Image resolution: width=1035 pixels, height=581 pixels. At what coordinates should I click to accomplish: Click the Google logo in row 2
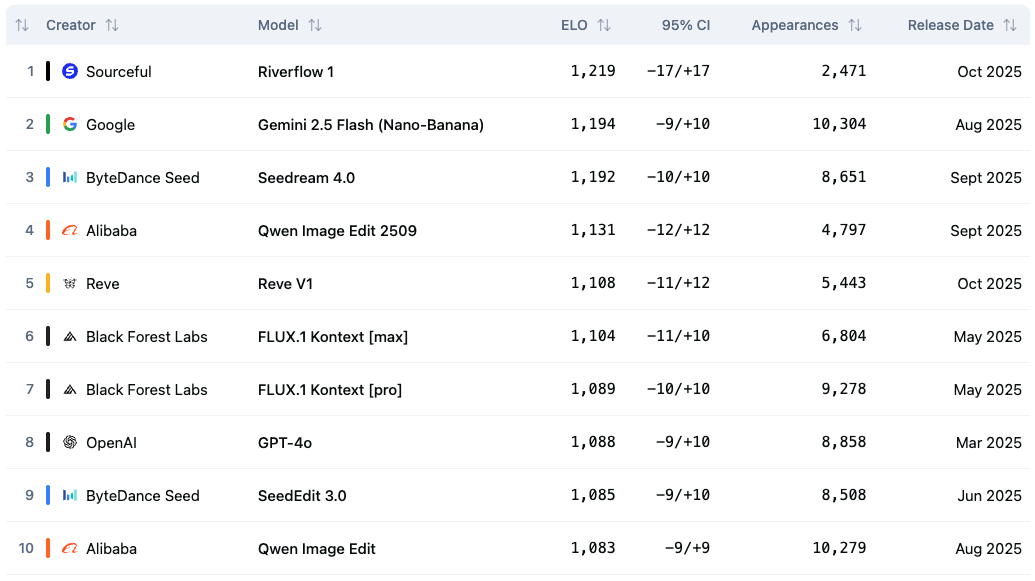[x=70, y=124]
